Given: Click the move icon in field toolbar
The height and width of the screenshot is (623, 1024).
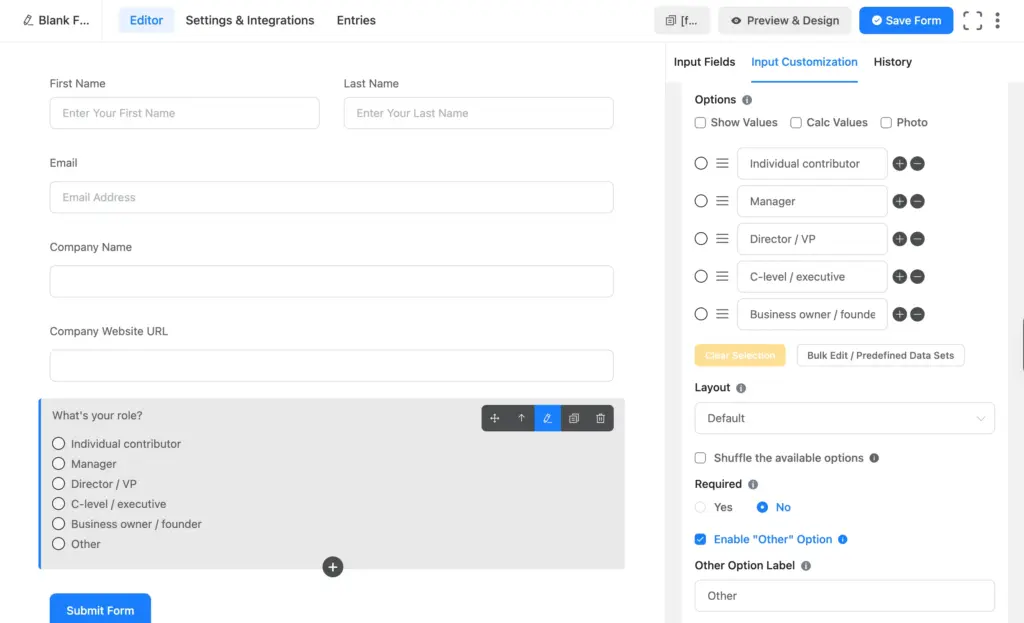Looking at the screenshot, I should tap(495, 418).
